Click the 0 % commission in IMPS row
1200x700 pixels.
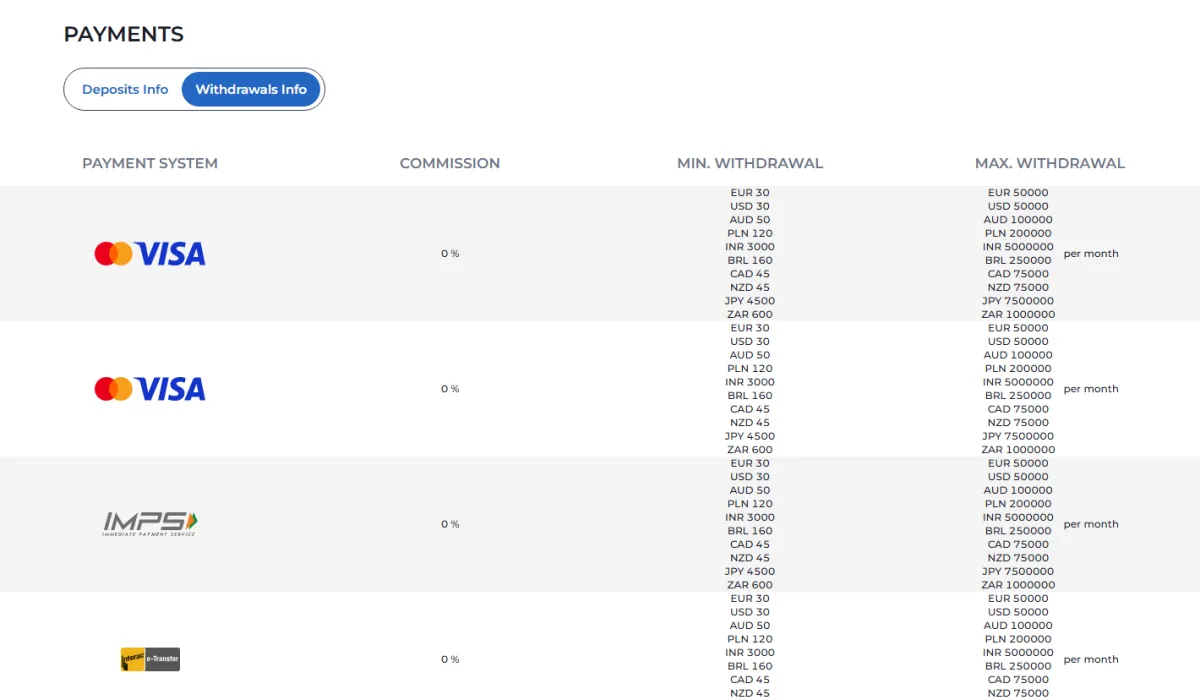[x=450, y=524]
